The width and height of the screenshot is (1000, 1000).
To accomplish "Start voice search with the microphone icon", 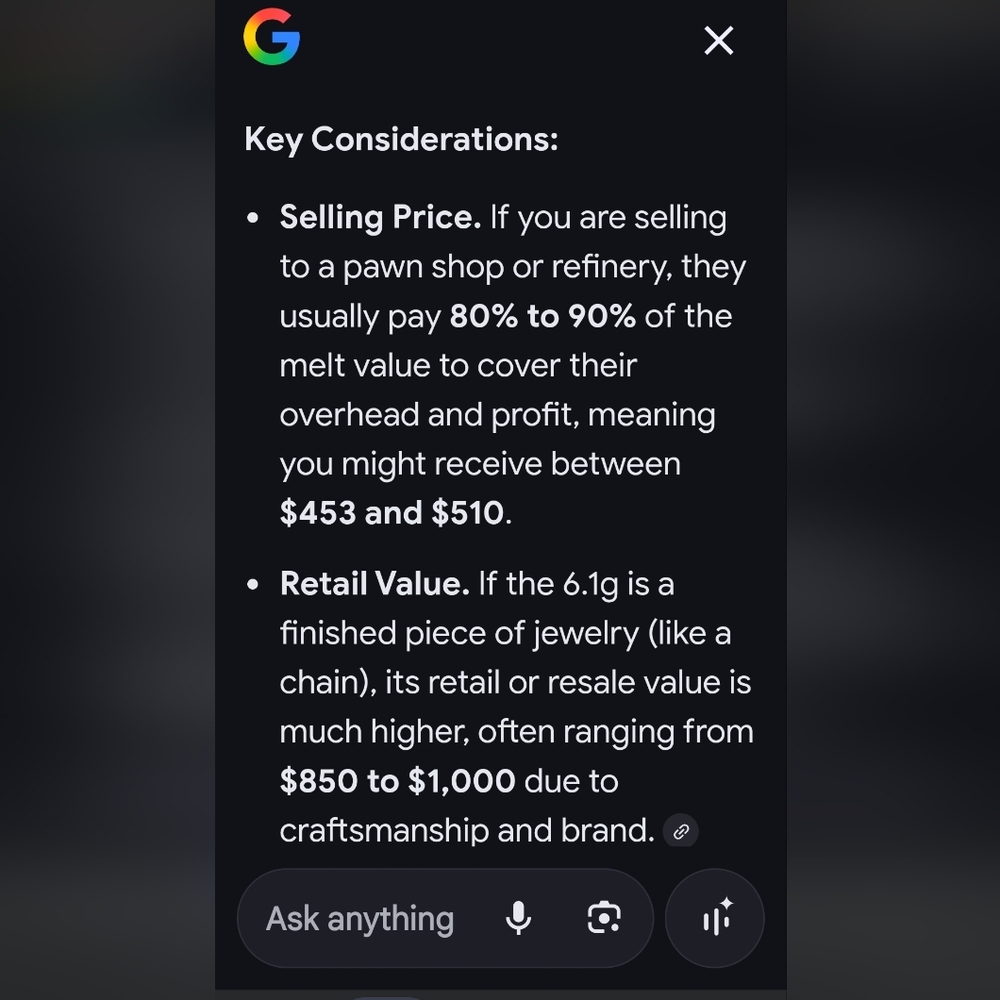I will click(518, 918).
